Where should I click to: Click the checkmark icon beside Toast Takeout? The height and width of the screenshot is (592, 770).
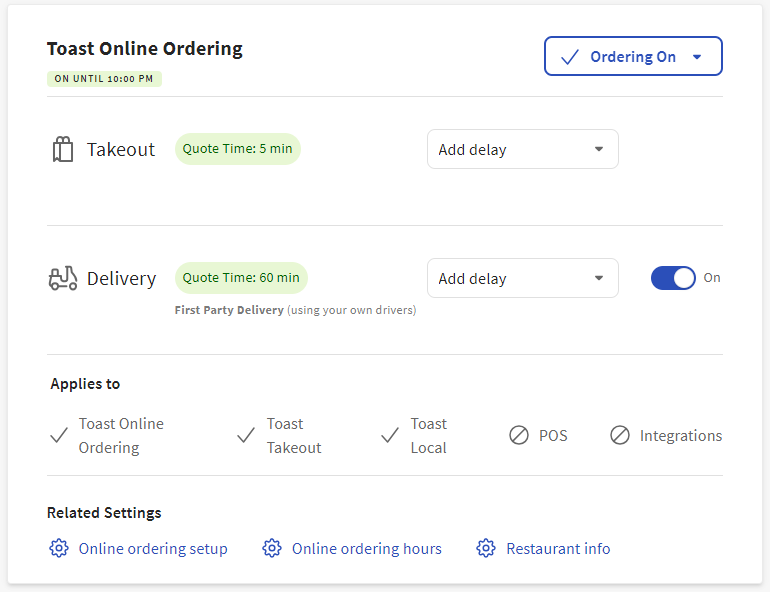coord(246,436)
